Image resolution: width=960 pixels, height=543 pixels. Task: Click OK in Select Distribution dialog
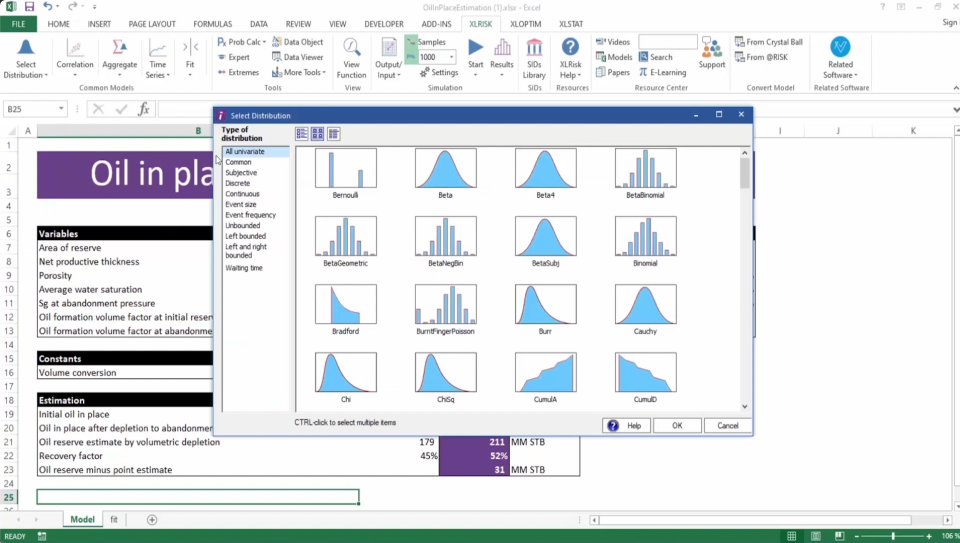(677, 425)
